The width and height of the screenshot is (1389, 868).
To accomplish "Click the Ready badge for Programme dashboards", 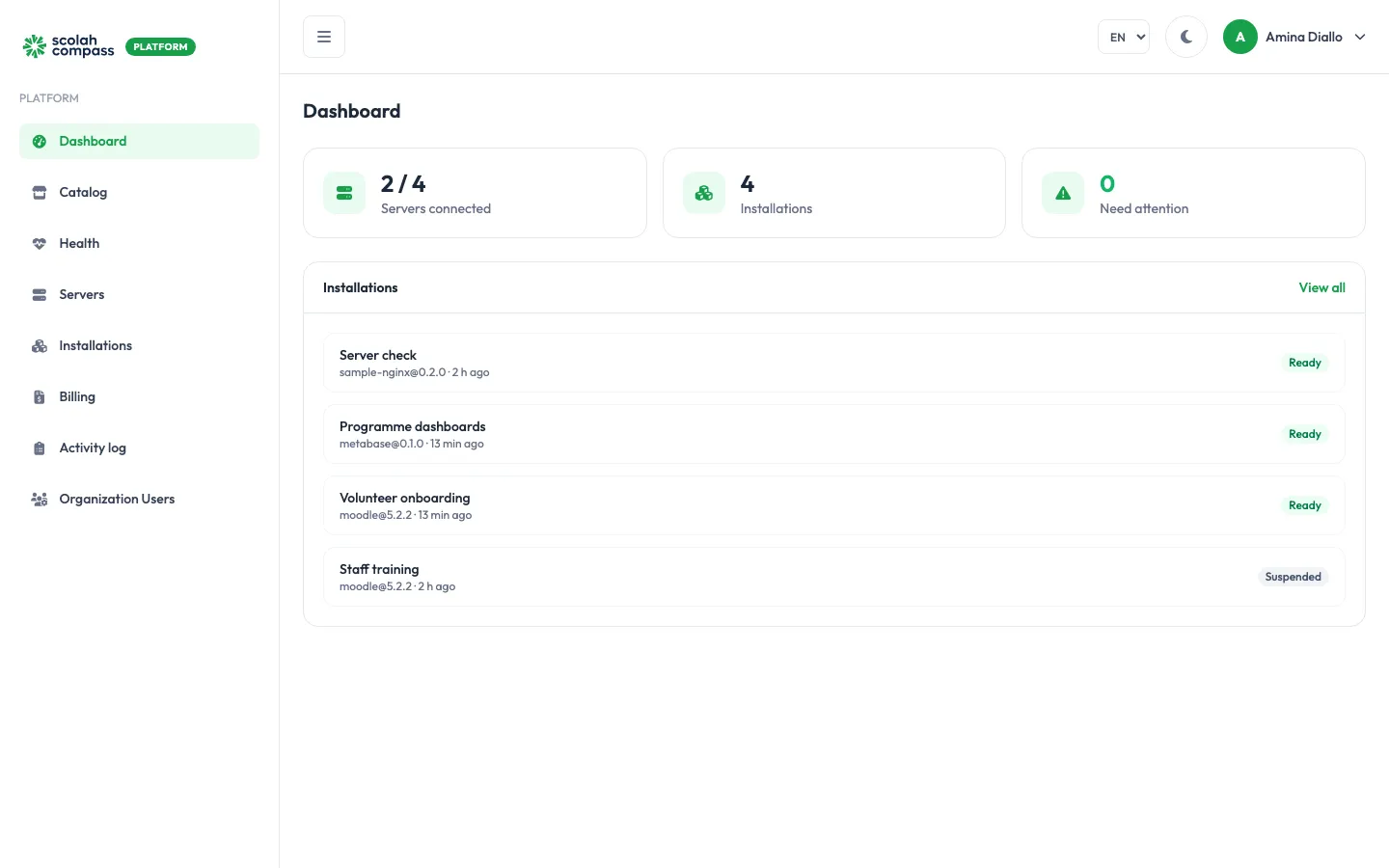I will tap(1305, 434).
